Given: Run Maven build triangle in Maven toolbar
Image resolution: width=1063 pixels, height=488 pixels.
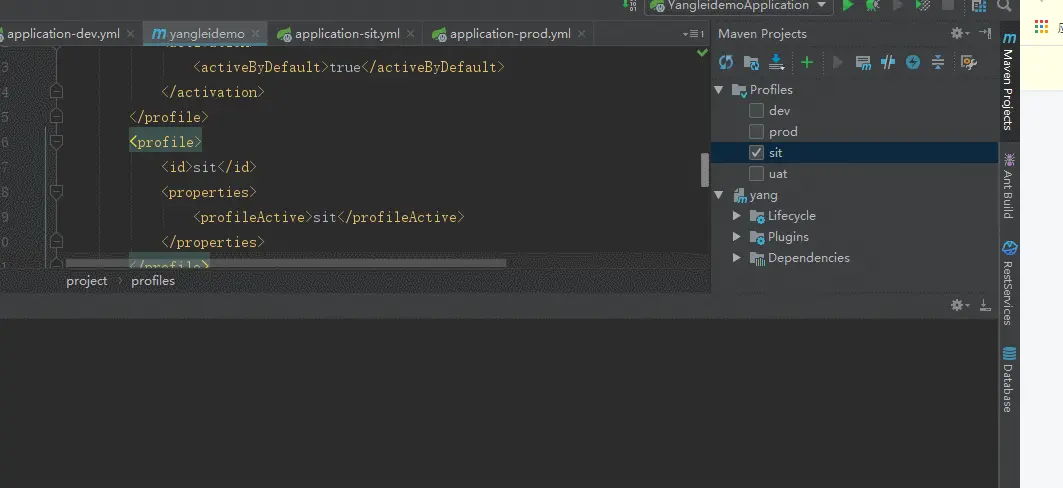Looking at the screenshot, I should click(838, 62).
